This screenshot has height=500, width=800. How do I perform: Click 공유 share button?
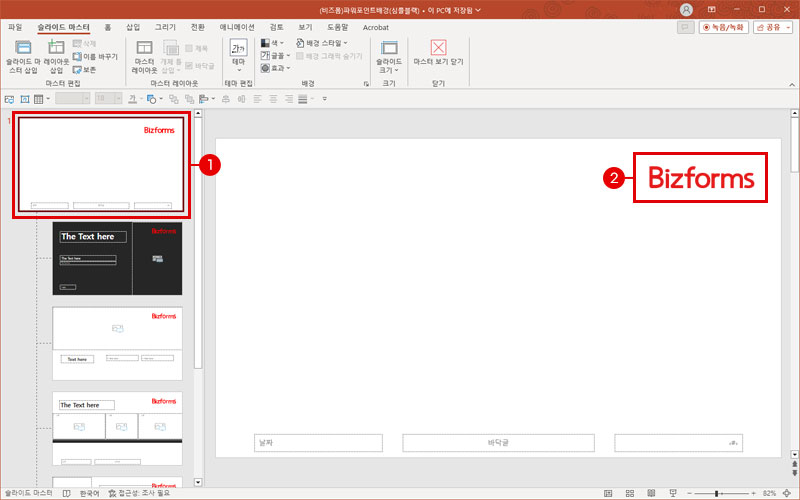coord(772,27)
